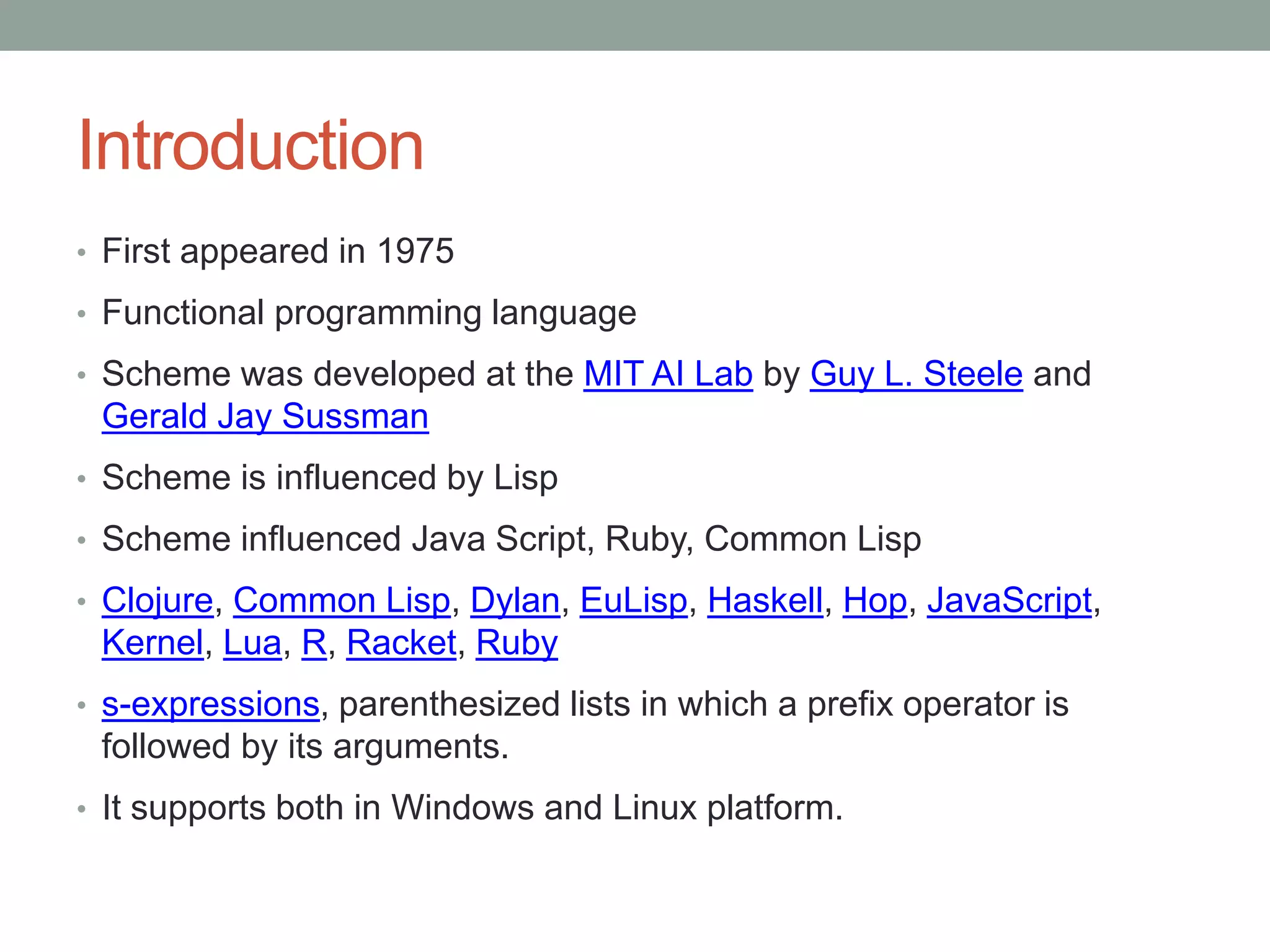1270x952 pixels.
Task: Click the 'Functional programming language' bullet
Action: click(x=369, y=312)
